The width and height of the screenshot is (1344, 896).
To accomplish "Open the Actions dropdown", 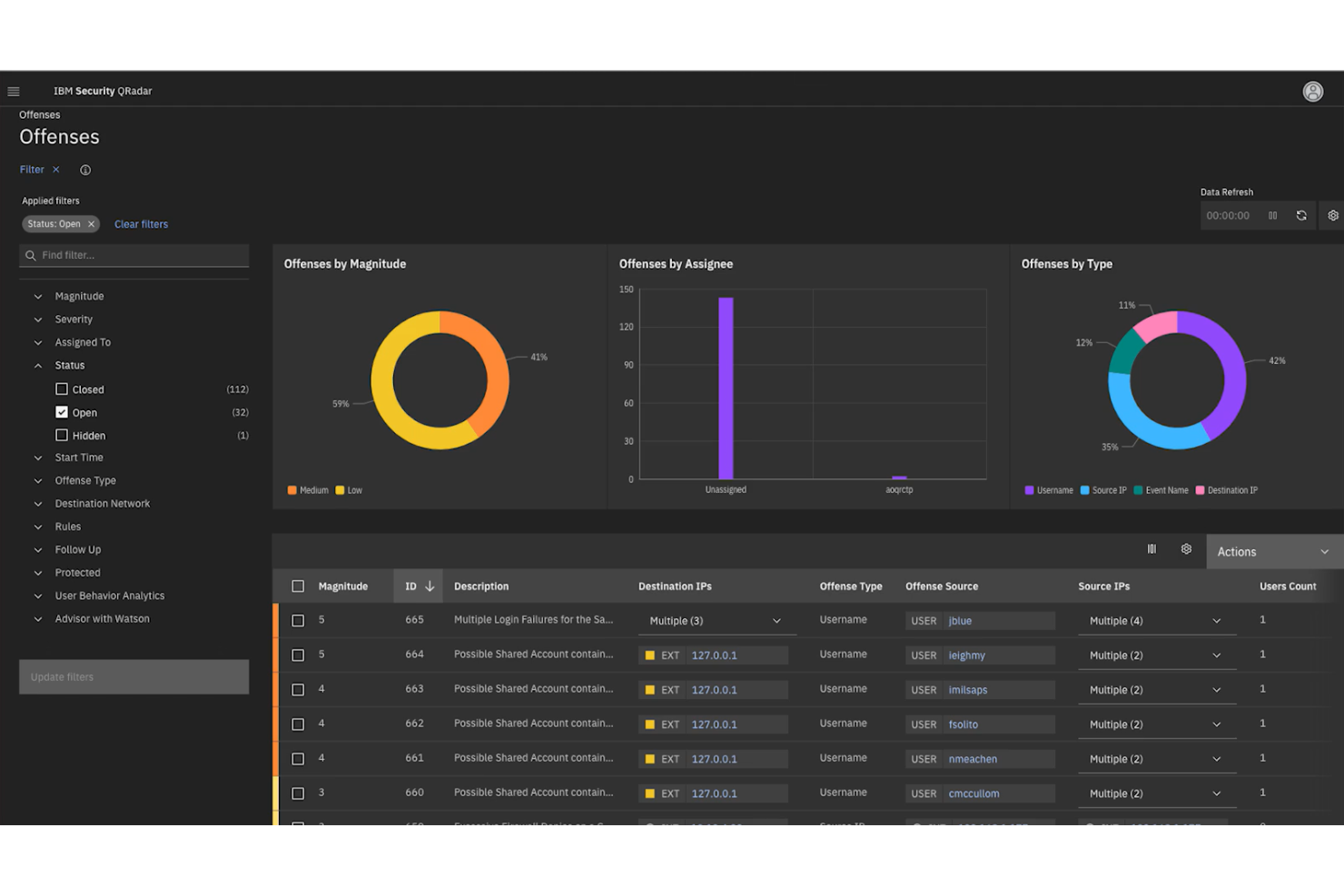I will pyautogui.click(x=1271, y=551).
